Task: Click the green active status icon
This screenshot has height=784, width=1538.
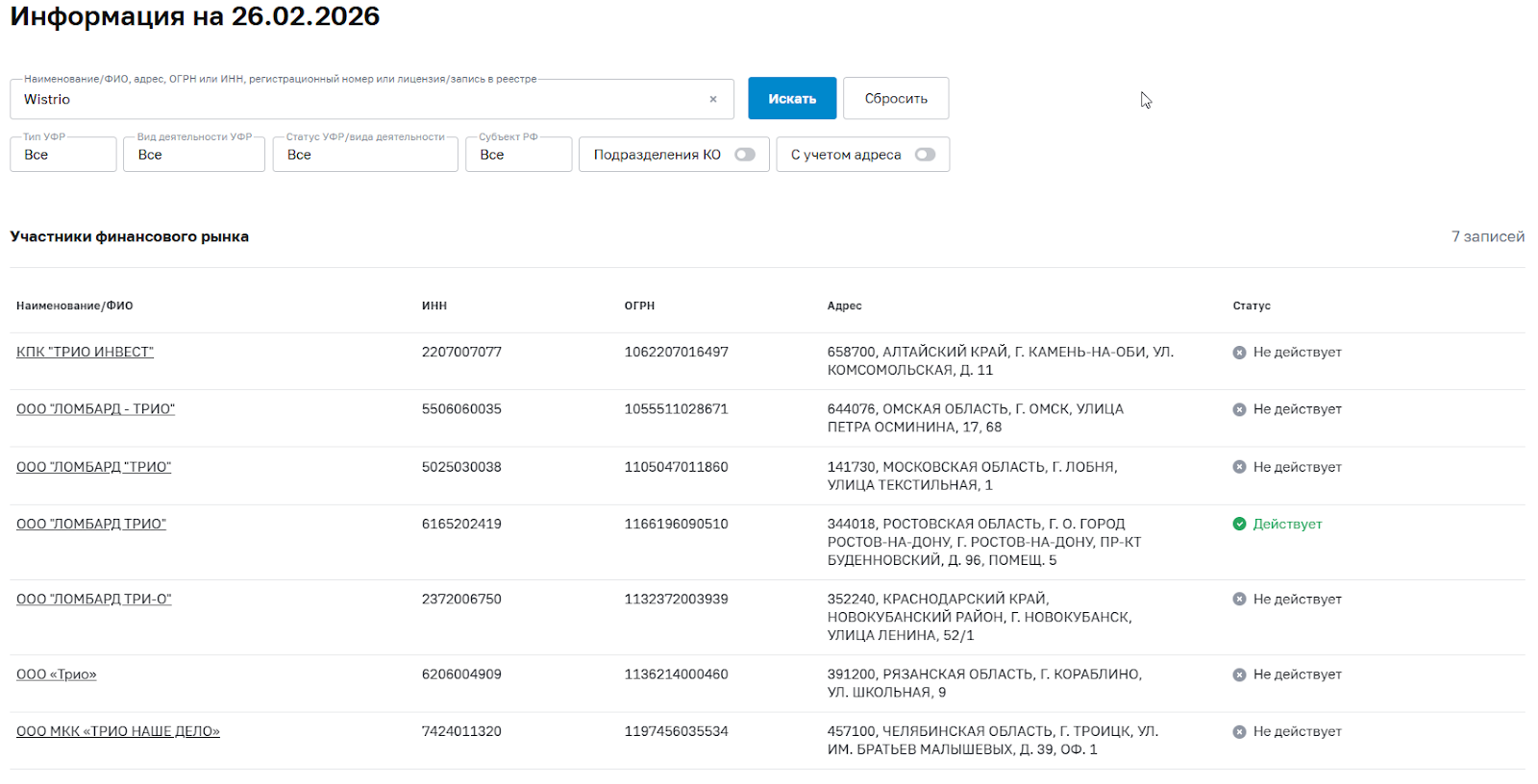Action: pos(1239,524)
